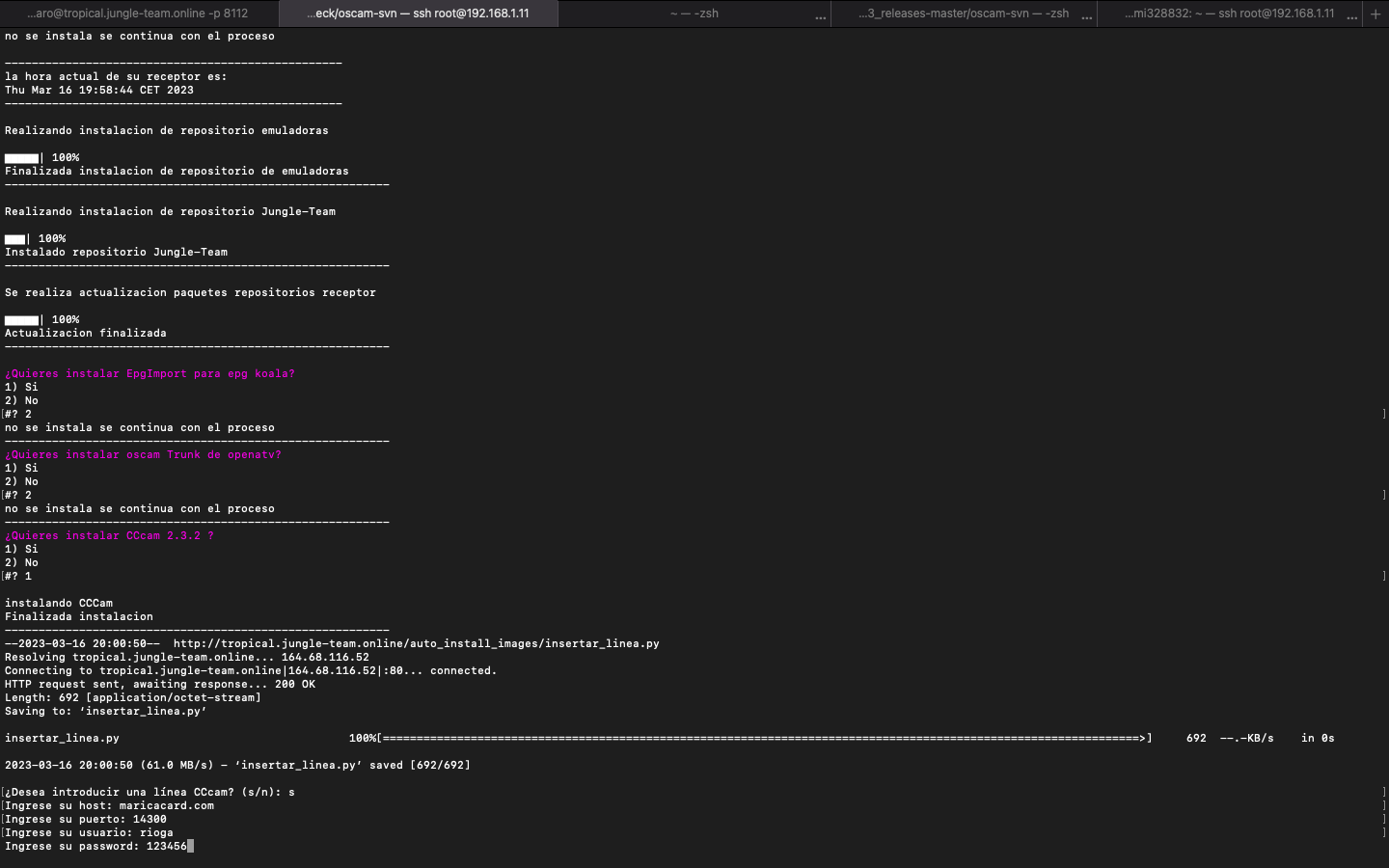Click the magenta EpgImport question line
This screenshot has height=868, width=1389.
pos(150,373)
